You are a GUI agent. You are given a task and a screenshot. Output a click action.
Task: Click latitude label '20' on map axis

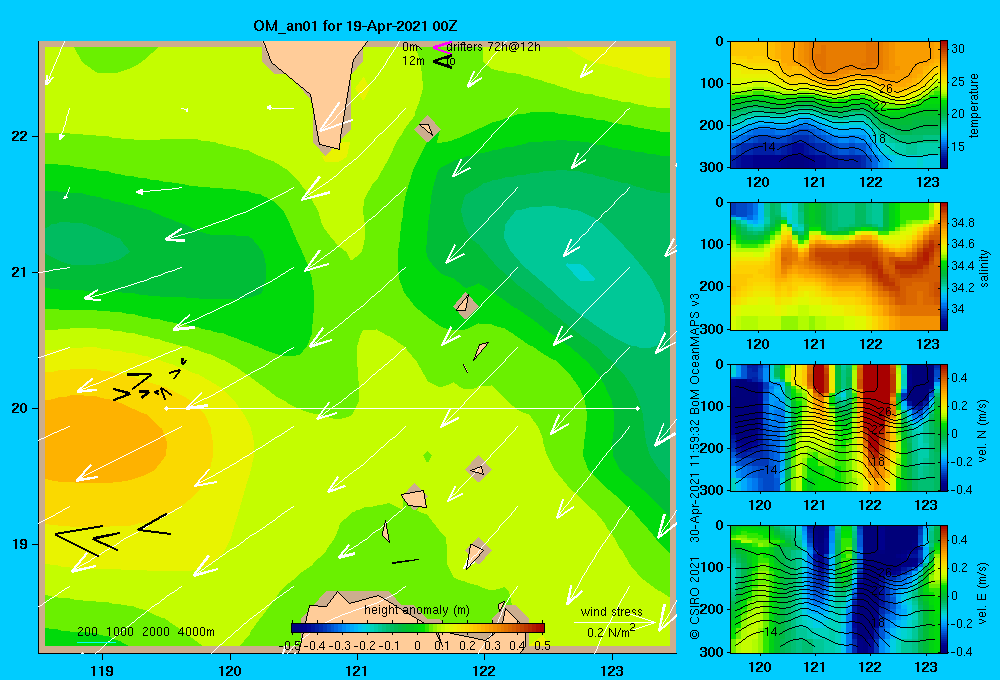pos(20,408)
